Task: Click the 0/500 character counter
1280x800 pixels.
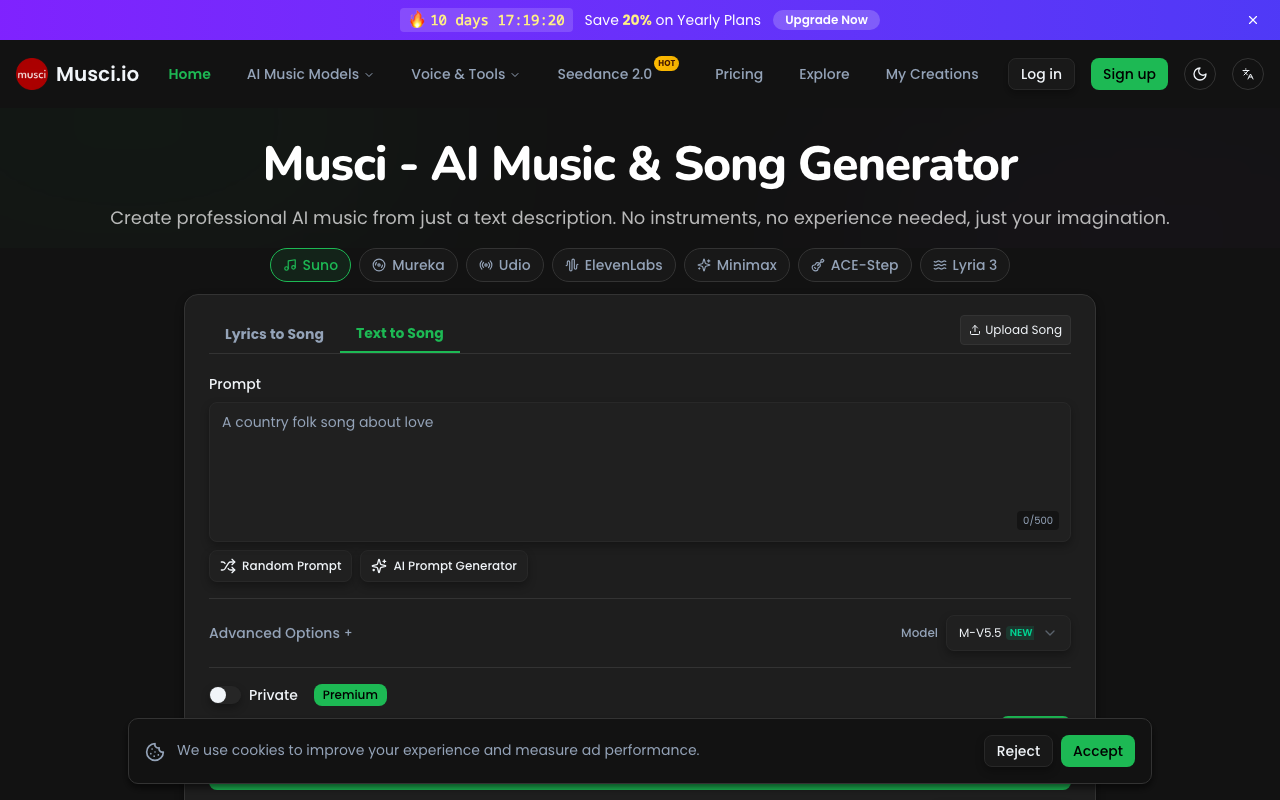Action: click(x=1037, y=520)
